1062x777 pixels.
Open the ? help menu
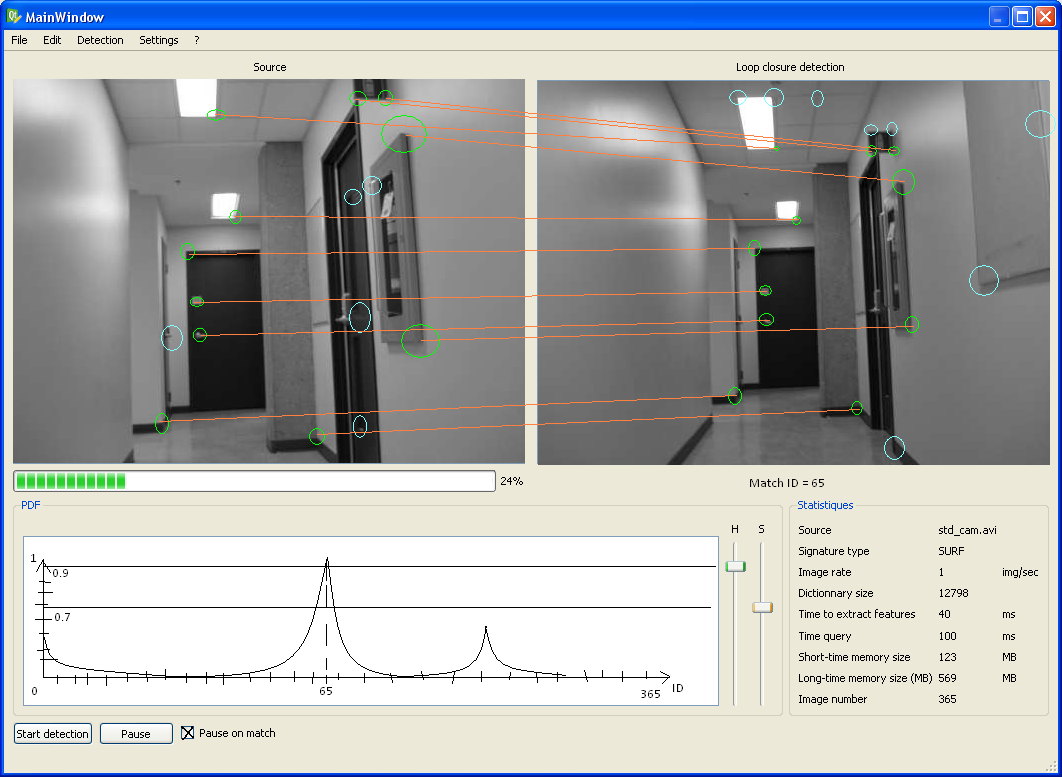(x=196, y=40)
